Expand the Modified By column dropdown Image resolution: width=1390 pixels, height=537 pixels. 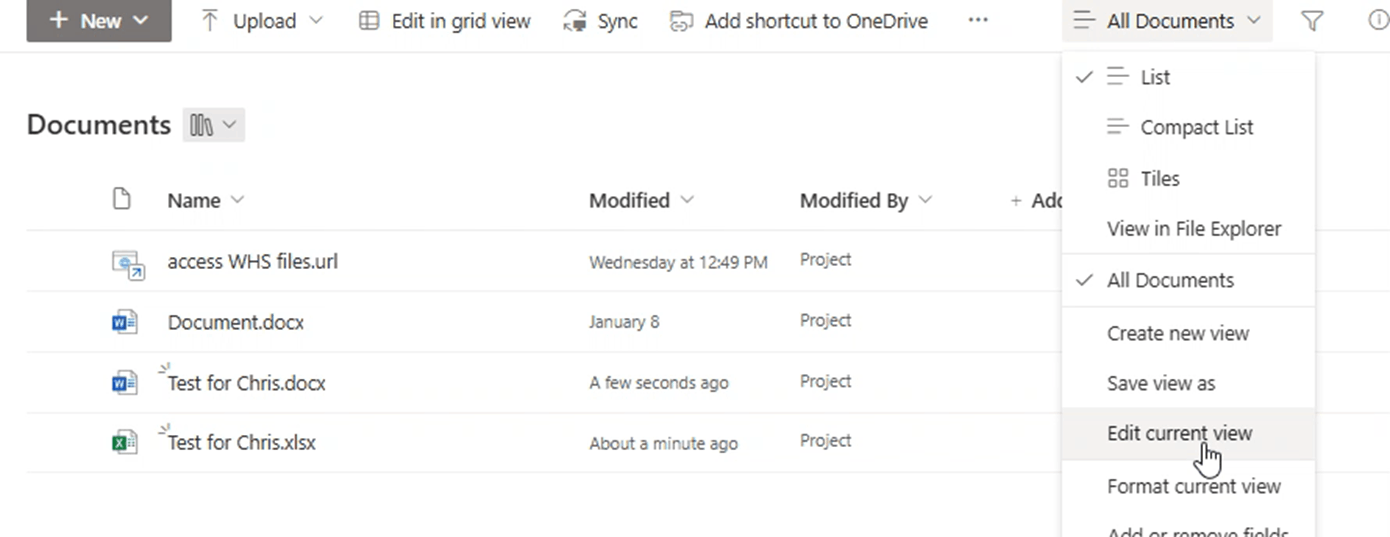click(925, 200)
